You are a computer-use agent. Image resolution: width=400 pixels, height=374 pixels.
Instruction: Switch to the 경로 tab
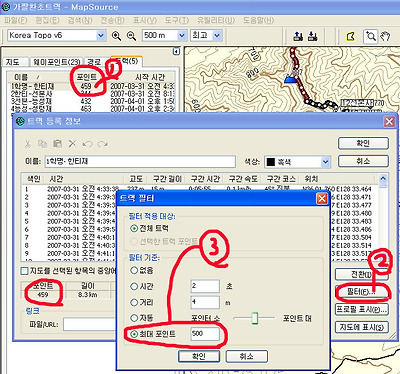tap(94, 62)
